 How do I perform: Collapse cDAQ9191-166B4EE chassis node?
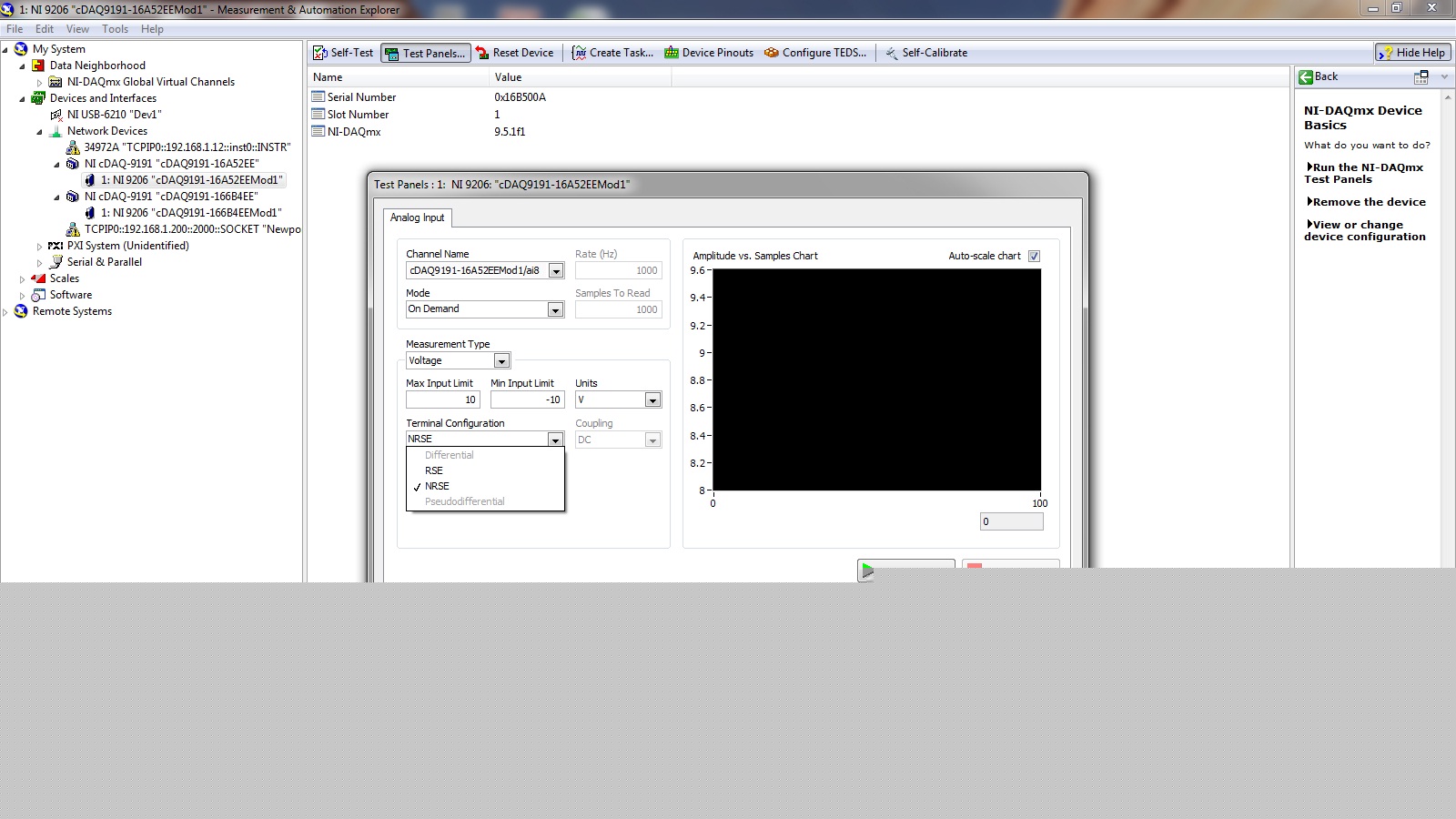click(57, 197)
